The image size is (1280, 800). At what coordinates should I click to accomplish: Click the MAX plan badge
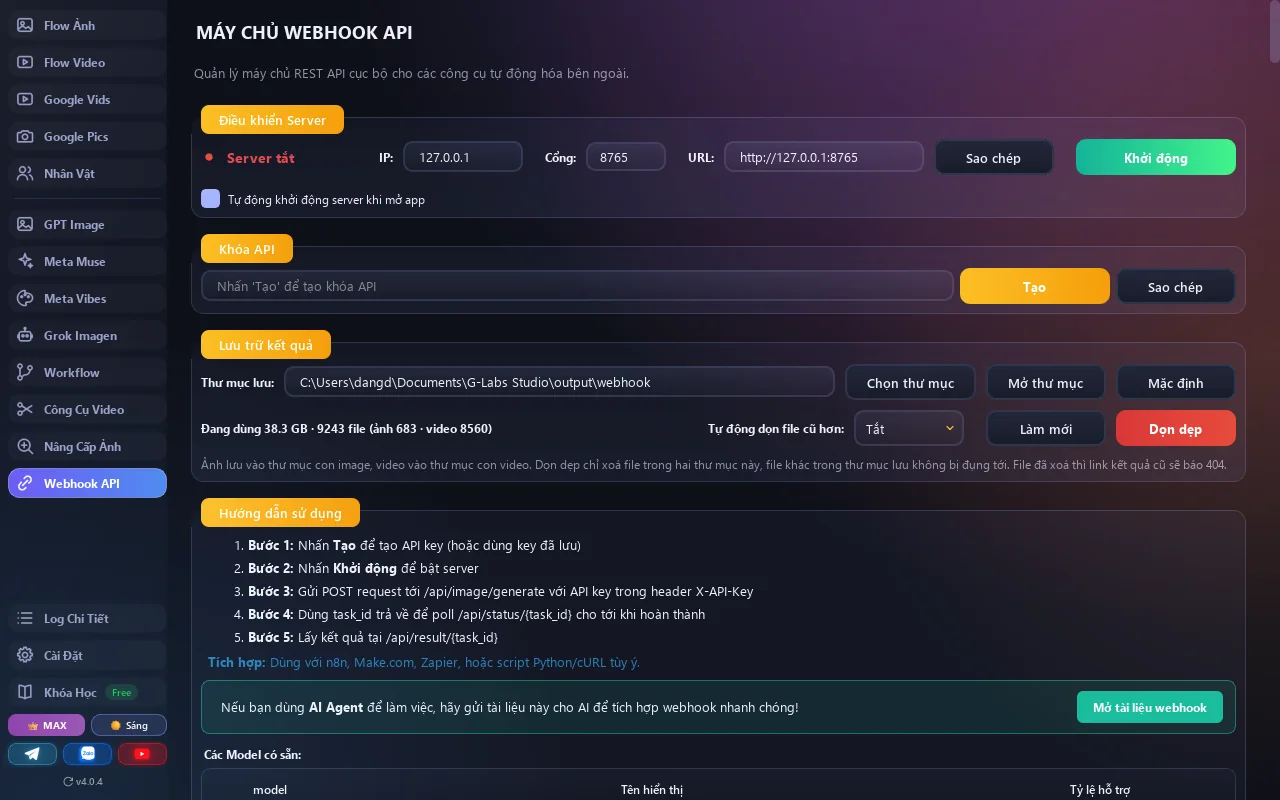[47, 725]
